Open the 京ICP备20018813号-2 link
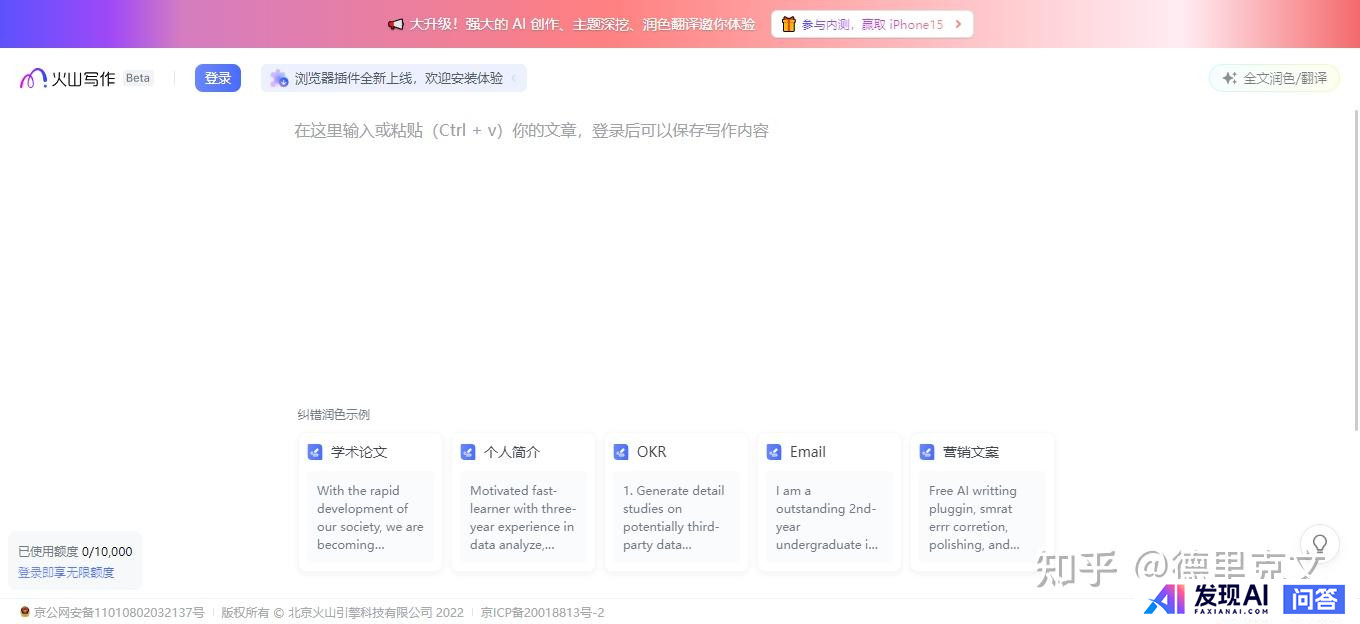 (x=542, y=612)
